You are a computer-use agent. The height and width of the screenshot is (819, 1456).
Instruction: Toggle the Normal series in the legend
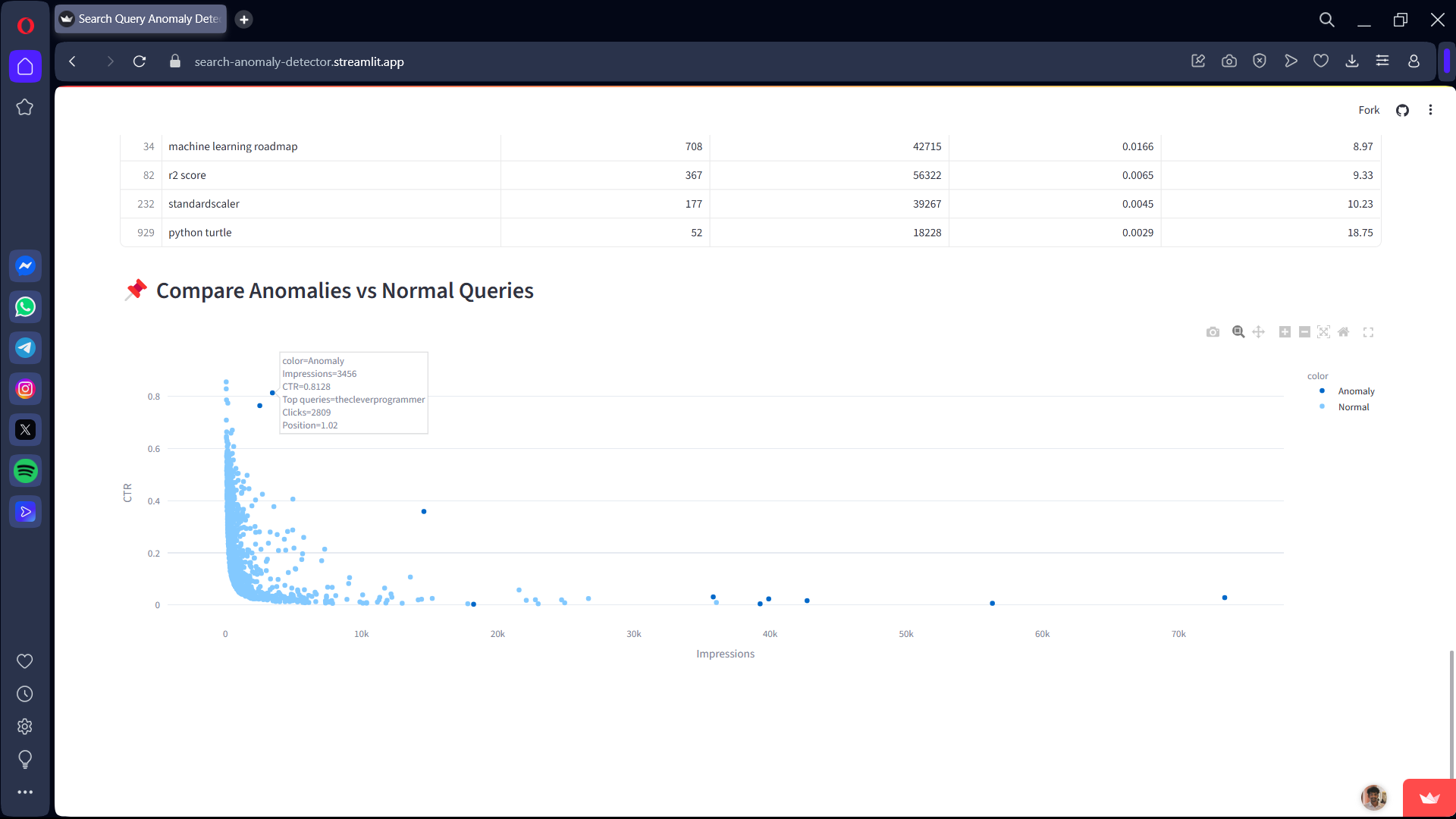[1353, 407]
